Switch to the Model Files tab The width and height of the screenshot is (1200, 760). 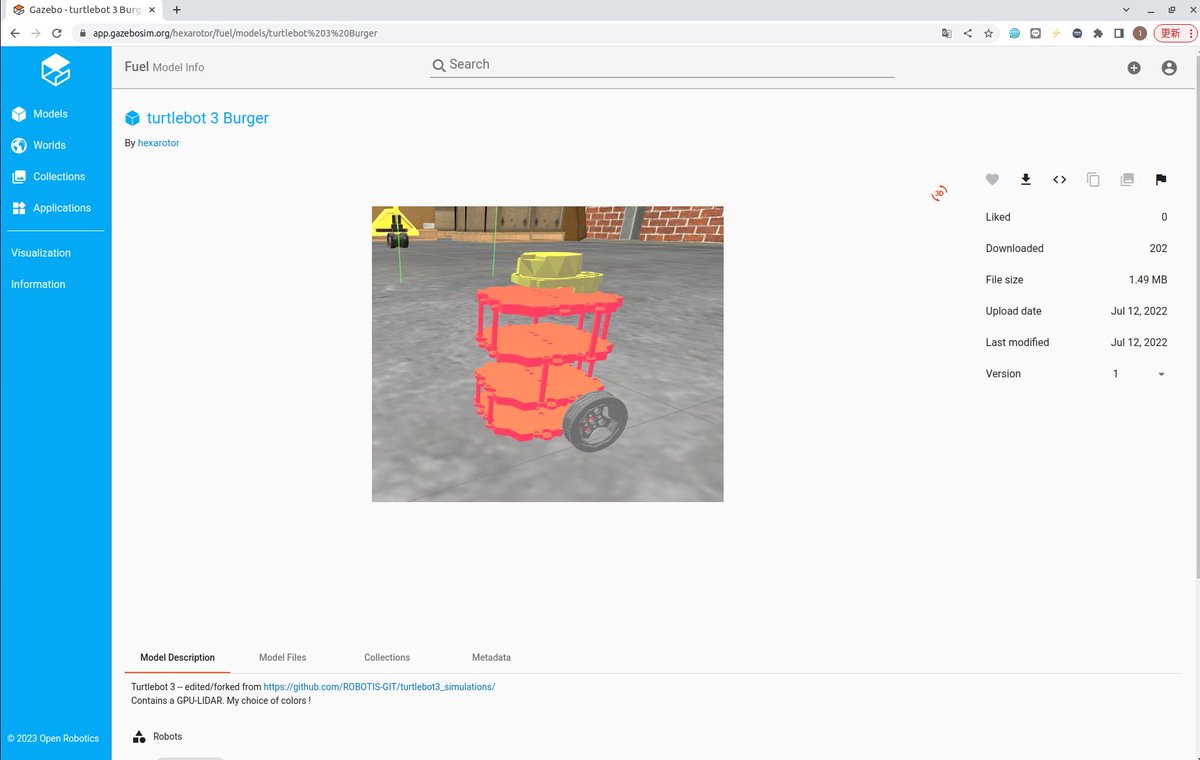283,657
